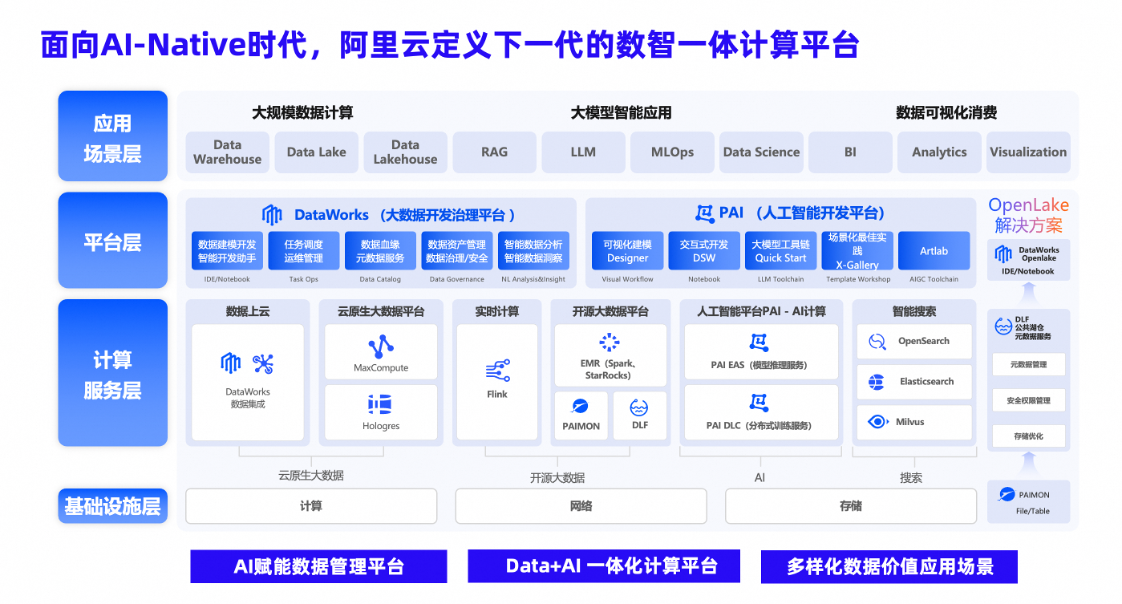
Task: Select 存储优化 in the OpenLake panel
Action: click(1028, 436)
